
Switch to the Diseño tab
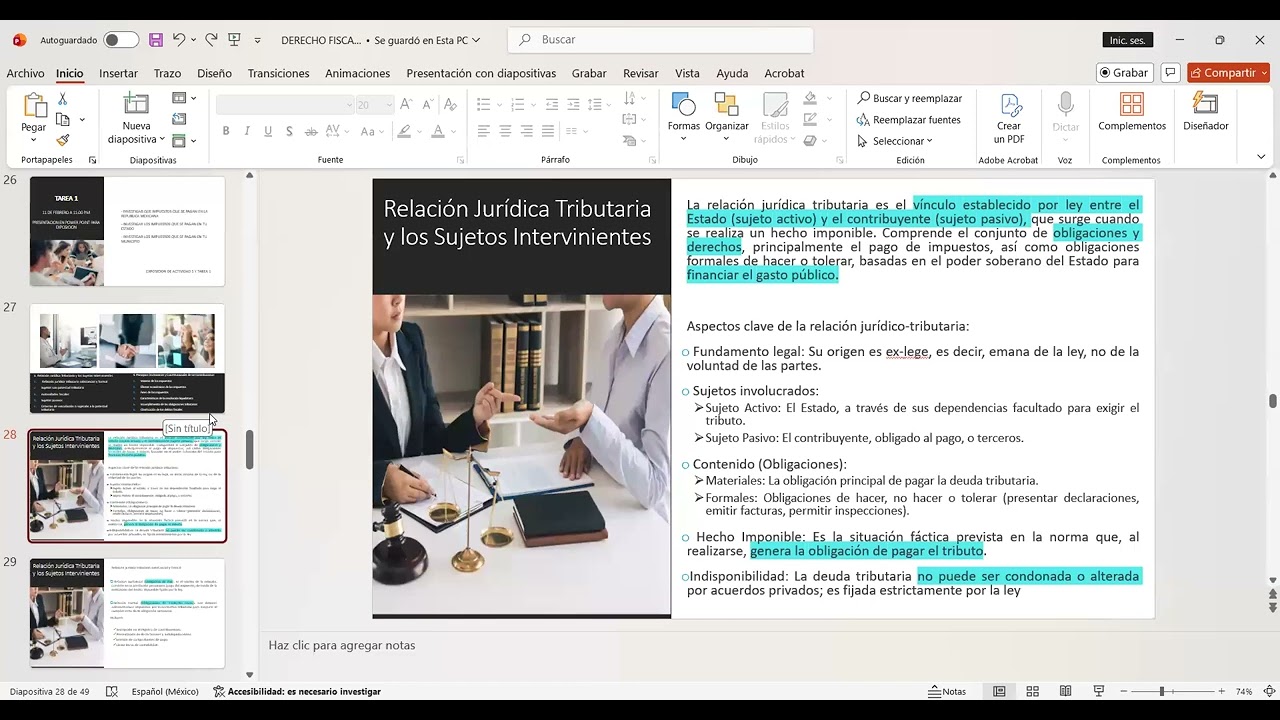(x=214, y=73)
